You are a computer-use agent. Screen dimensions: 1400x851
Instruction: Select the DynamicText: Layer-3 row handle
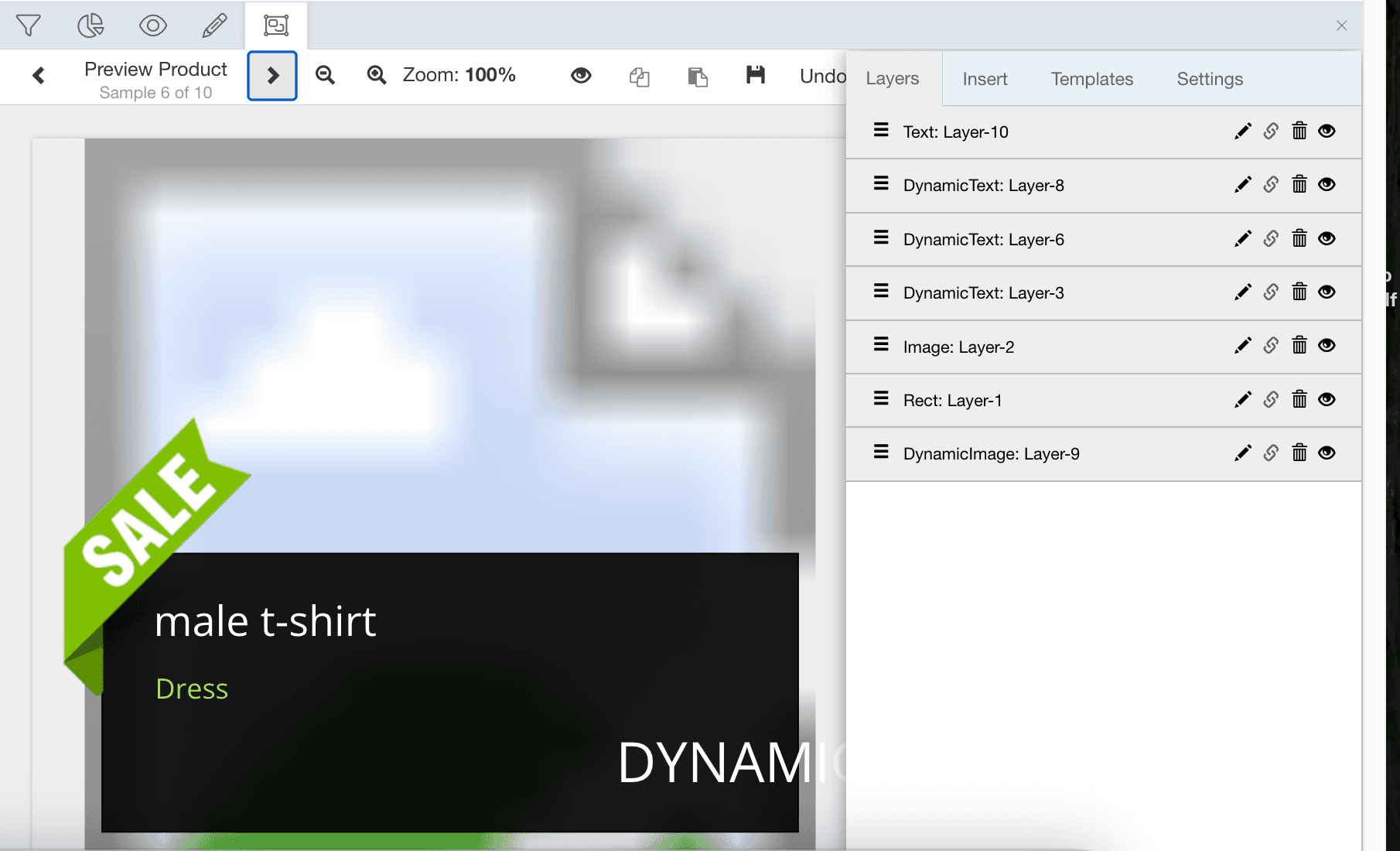(x=881, y=292)
